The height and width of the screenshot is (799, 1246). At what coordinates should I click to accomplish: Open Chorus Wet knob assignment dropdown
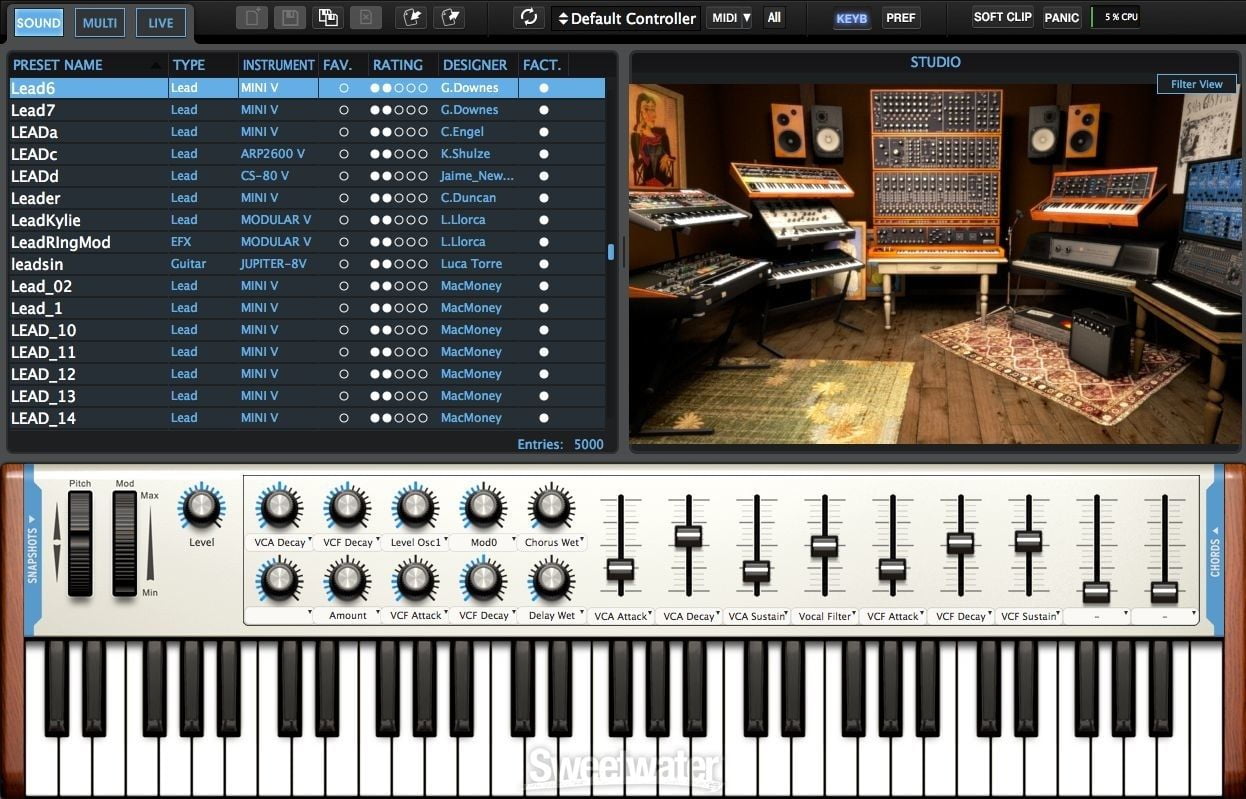click(x=552, y=543)
